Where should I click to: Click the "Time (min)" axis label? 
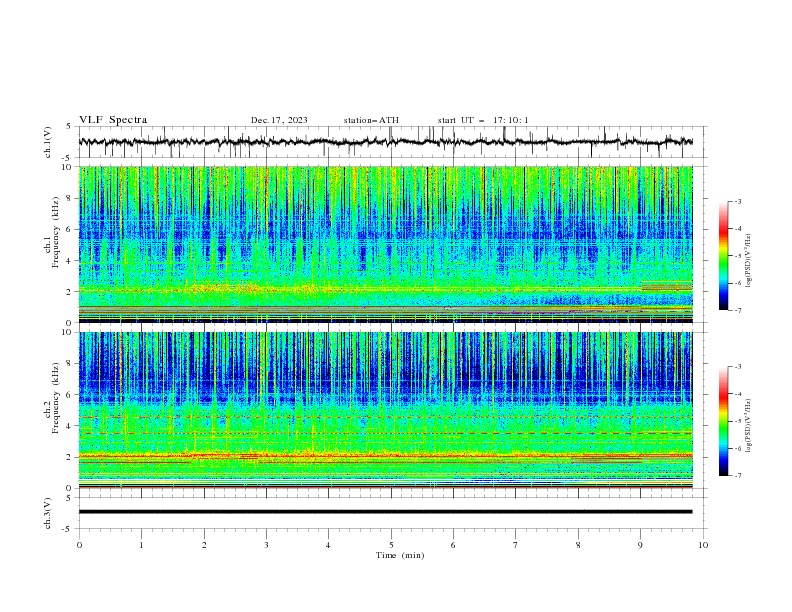click(x=400, y=555)
